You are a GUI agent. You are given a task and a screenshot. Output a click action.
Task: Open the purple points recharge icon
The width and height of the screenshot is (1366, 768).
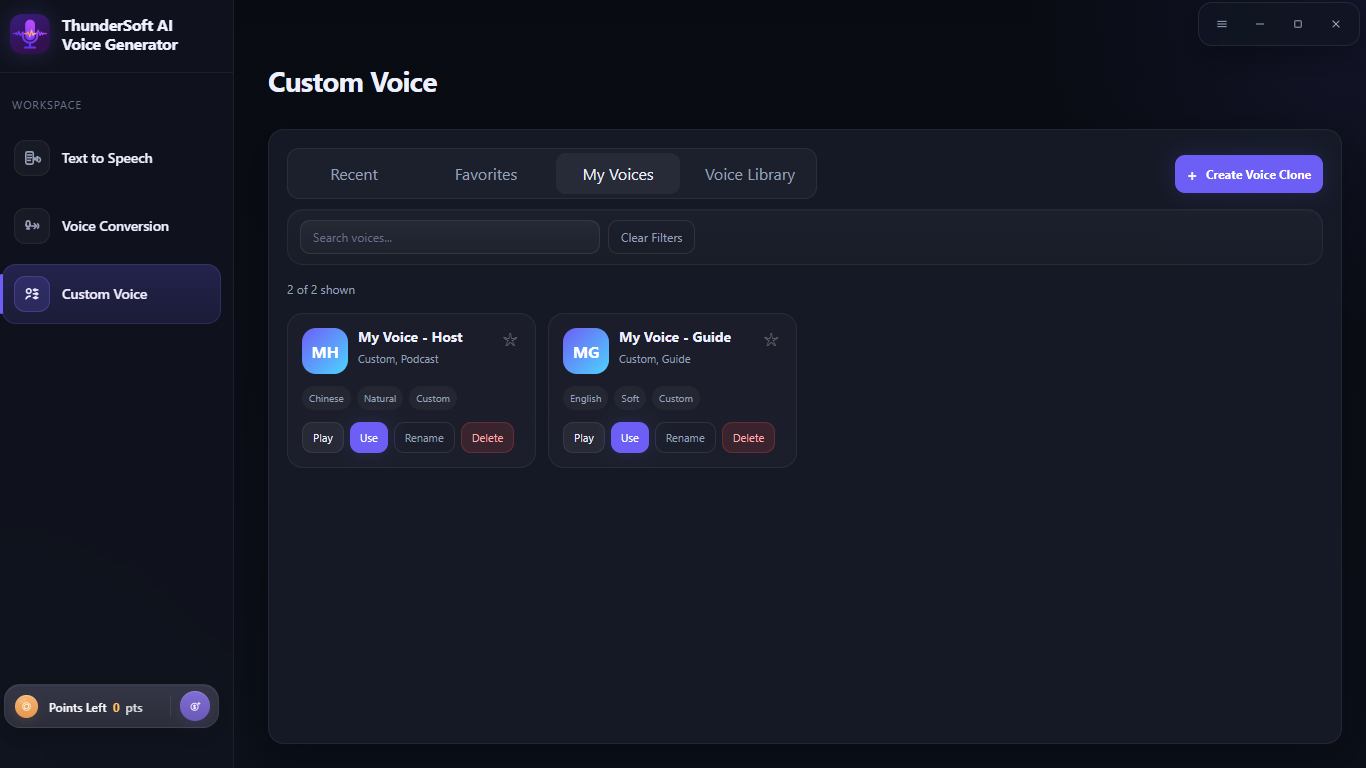[195, 706]
